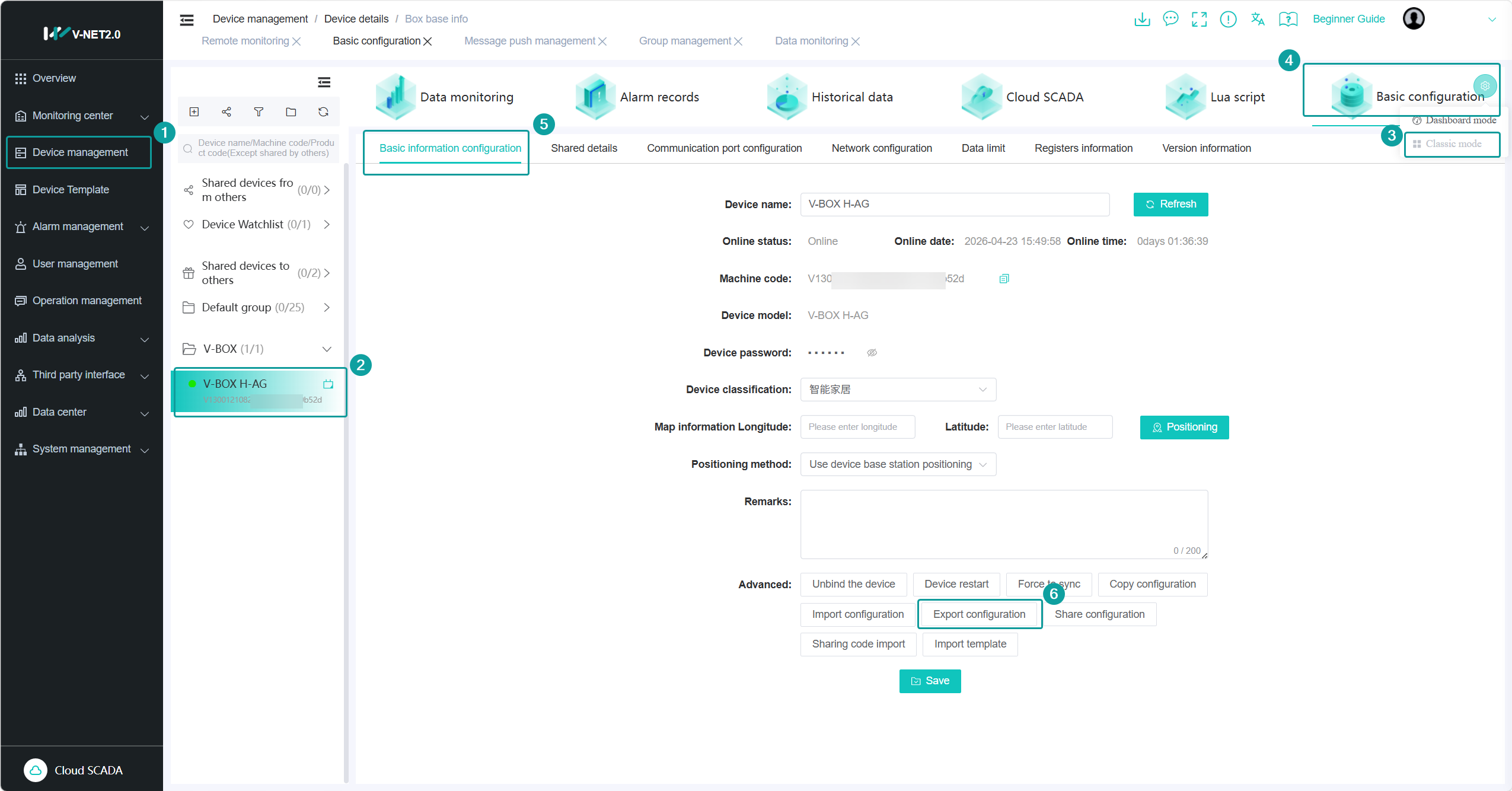Click the refresh device list icon
The height and width of the screenshot is (791, 1512).
[x=323, y=111]
